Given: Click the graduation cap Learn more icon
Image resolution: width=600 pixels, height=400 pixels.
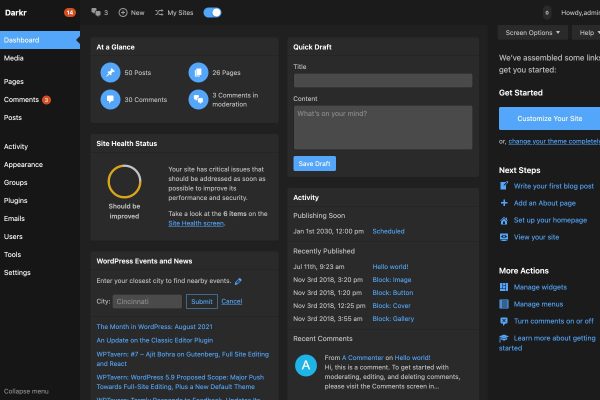Looking at the screenshot, I should (504, 338).
